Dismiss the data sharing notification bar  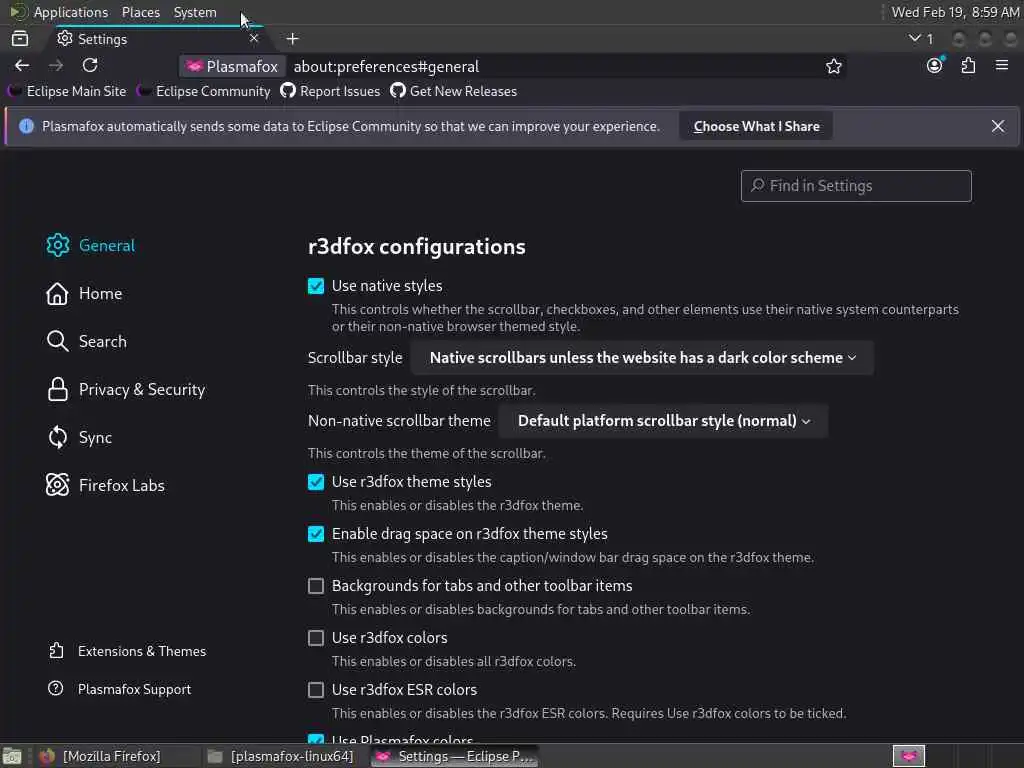[x=997, y=126]
